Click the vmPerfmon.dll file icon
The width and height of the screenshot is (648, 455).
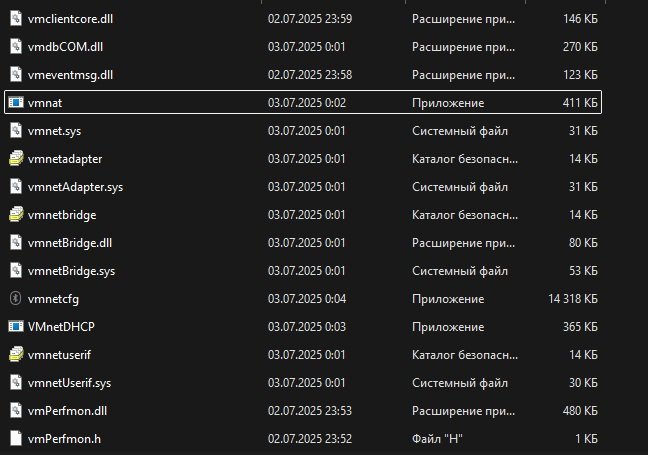tap(15, 410)
